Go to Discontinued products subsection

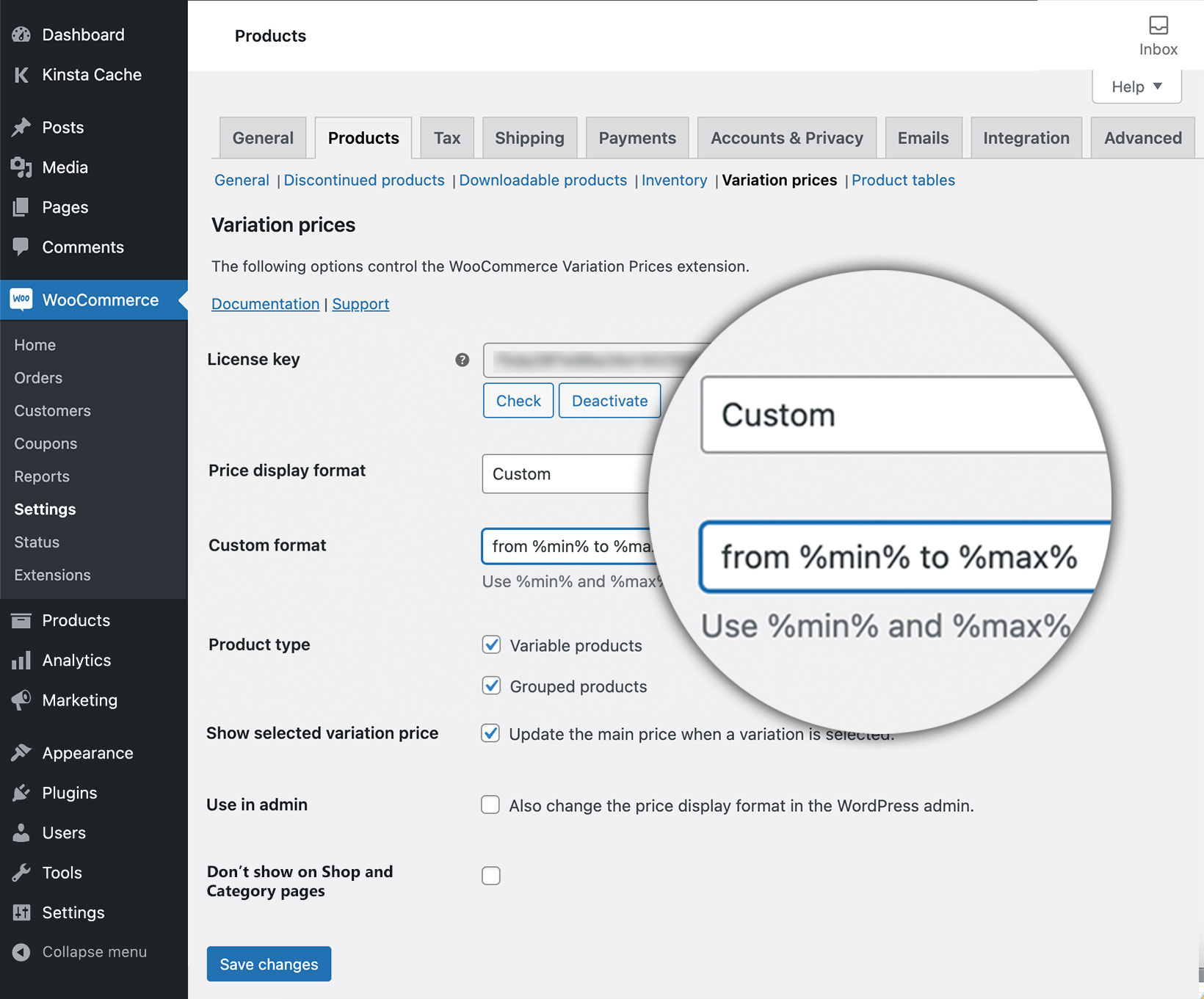pyautogui.click(x=364, y=181)
